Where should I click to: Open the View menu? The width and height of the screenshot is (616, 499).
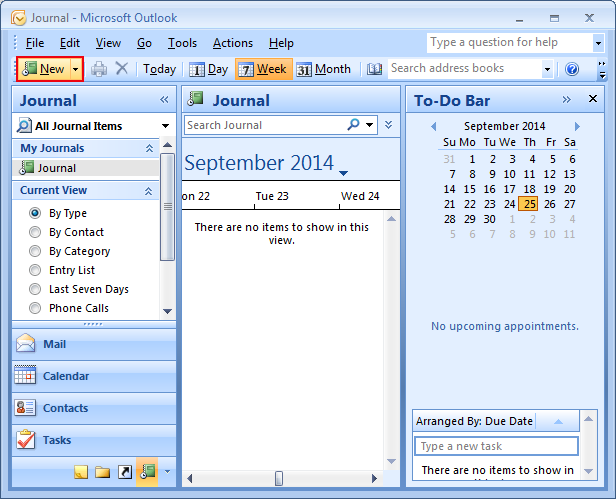[x=108, y=43]
